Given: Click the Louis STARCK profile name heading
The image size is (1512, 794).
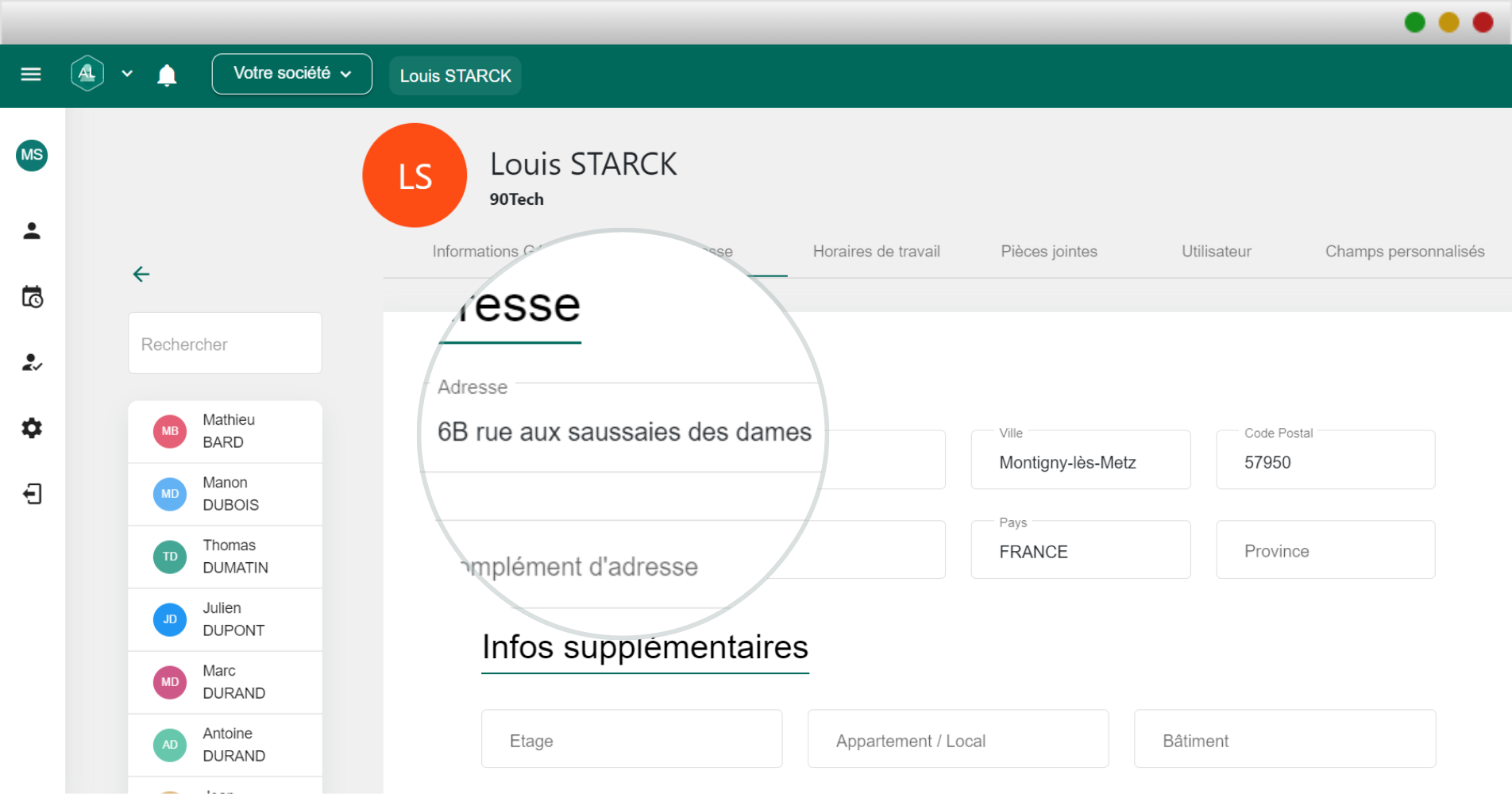Looking at the screenshot, I should tap(583, 164).
